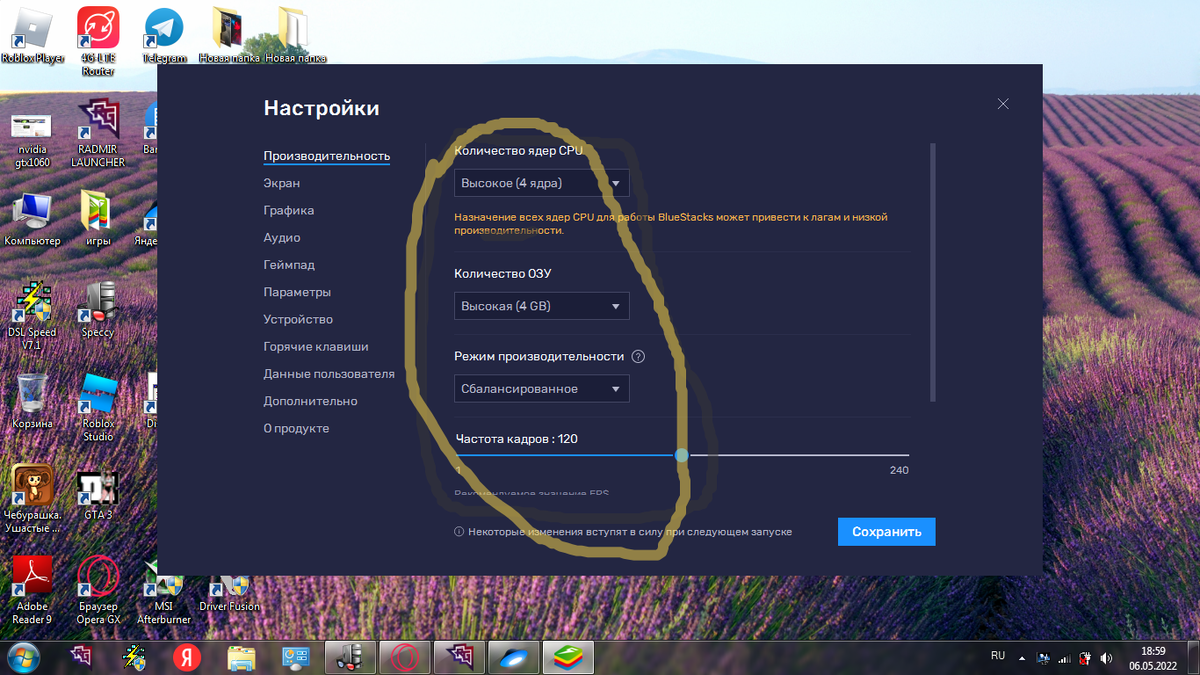Open the Roblox Player desktop shortcut

(x=32, y=35)
